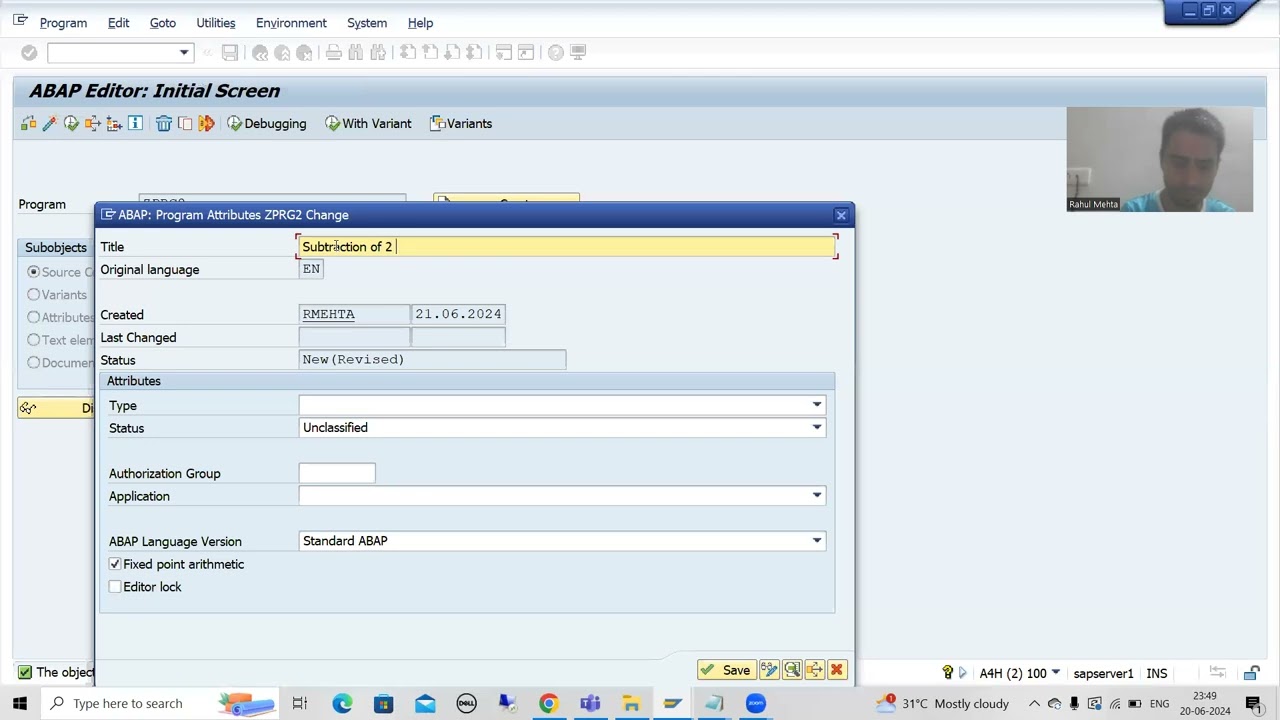Open File Explorer from the taskbar
Viewport: 1280px width, 720px height.
pyautogui.click(x=631, y=703)
